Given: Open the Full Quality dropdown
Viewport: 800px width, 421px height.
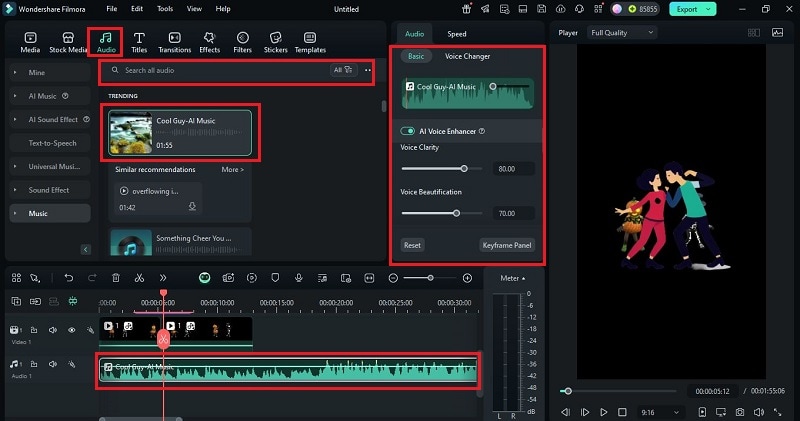Looking at the screenshot, I should pyautogui.click(x=621, y=33).
